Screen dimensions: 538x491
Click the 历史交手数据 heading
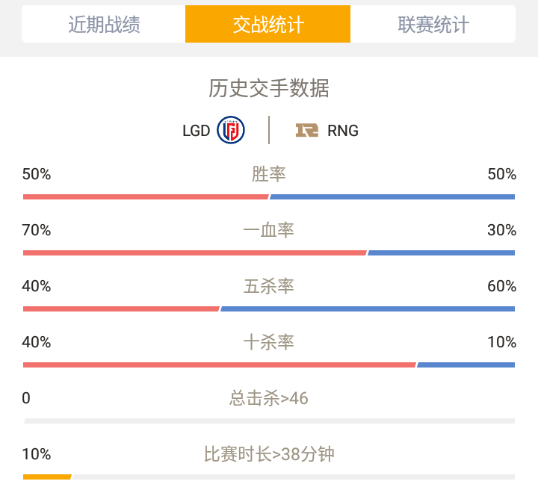tap(269, 88)
